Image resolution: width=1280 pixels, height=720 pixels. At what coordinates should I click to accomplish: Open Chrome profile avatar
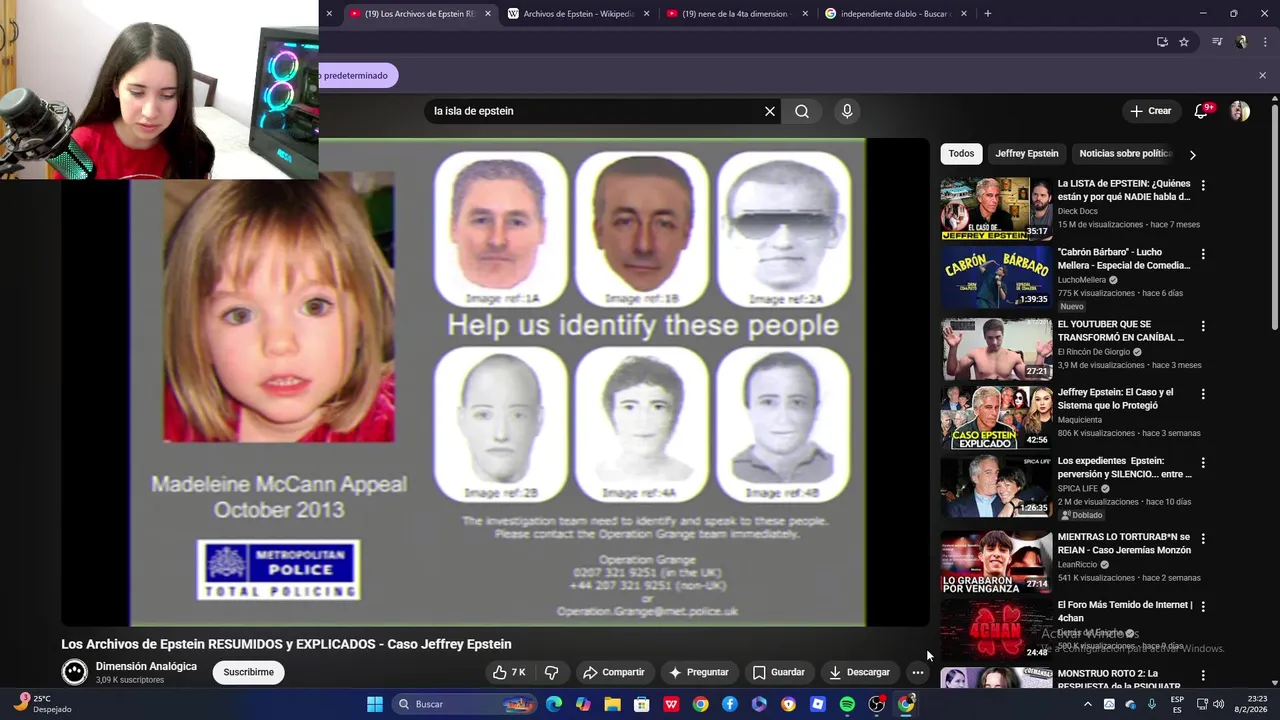coord(1242,42)
